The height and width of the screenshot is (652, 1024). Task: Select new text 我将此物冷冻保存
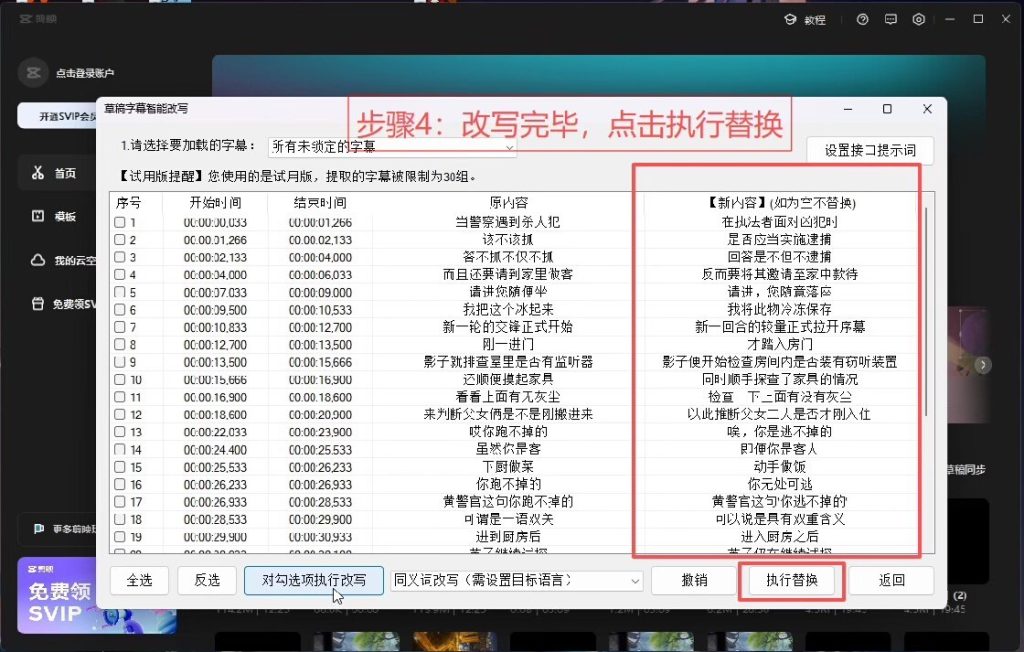tap(779, 309)
